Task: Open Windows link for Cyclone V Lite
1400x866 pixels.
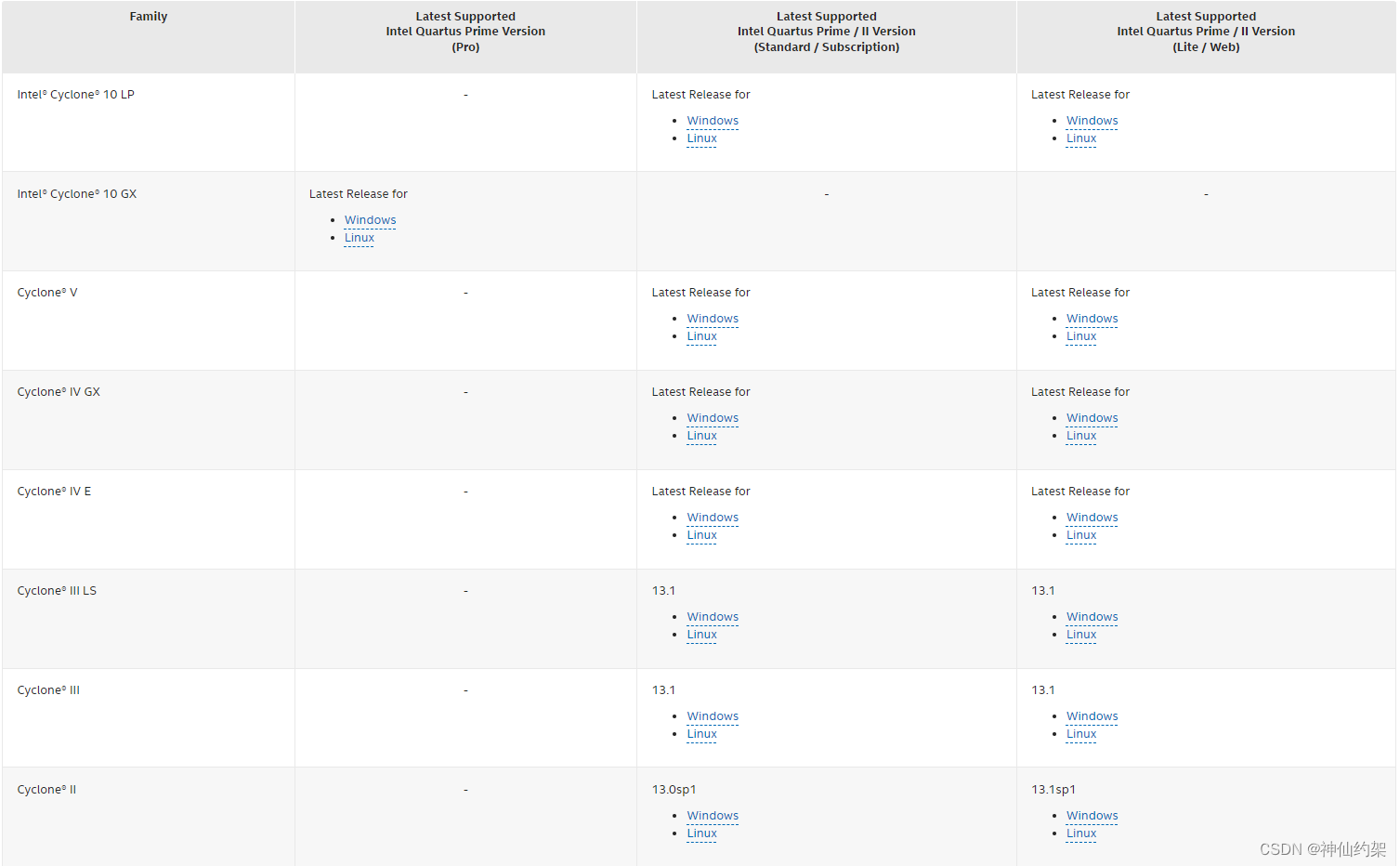Action: click(1092, 319)
